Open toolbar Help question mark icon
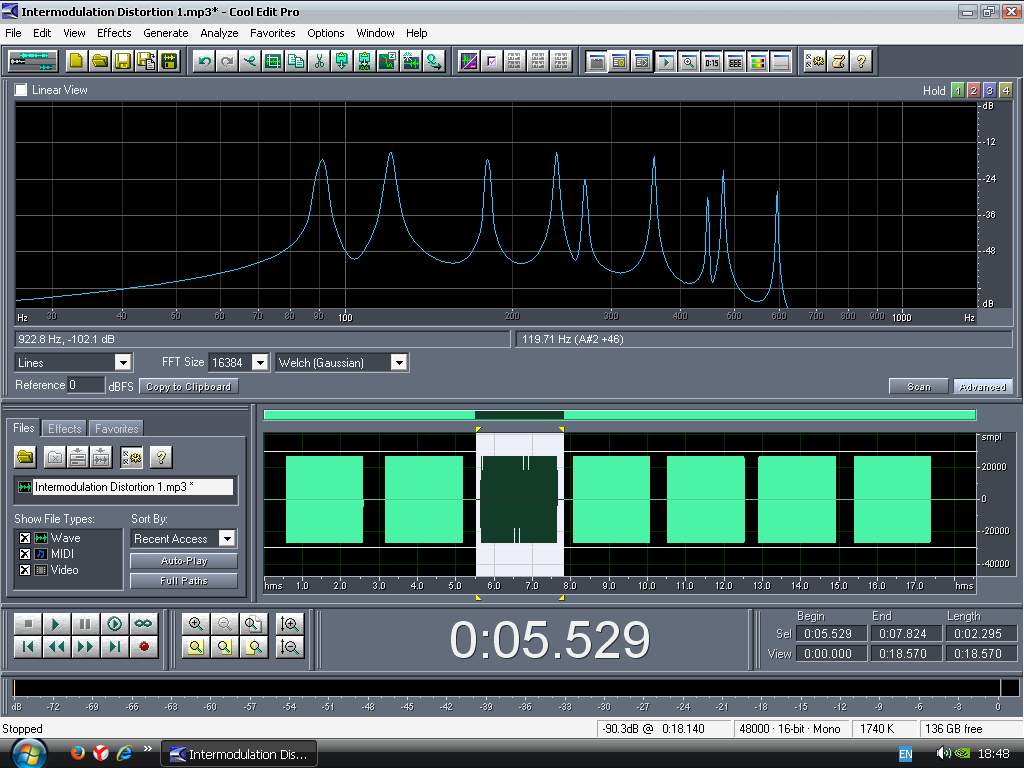Screen dimensions: 1024x768 (861, 61)
